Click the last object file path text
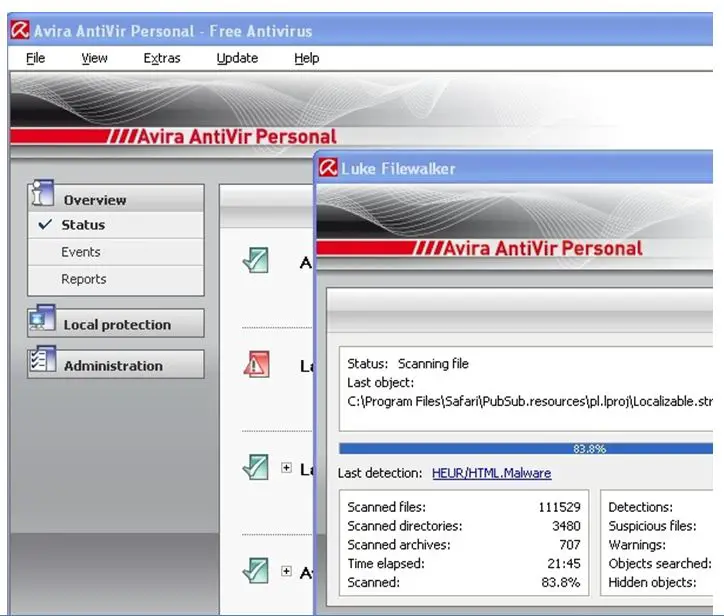724x616 pixels. (x=530, y=401)
